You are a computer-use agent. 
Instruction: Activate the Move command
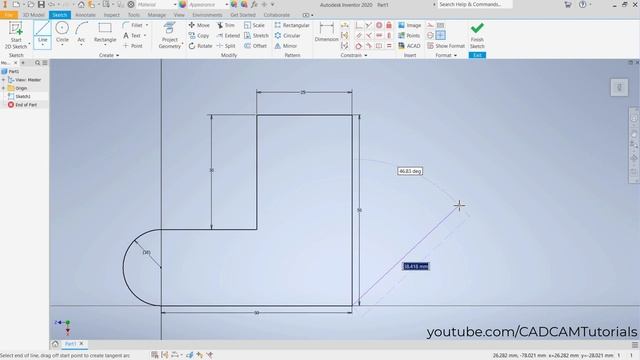point(199,25)
